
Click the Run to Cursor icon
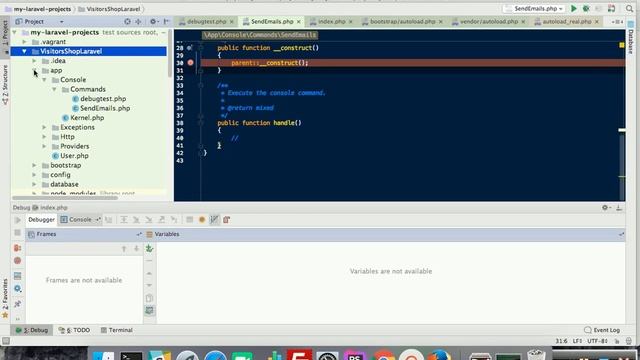pos(174,220)
